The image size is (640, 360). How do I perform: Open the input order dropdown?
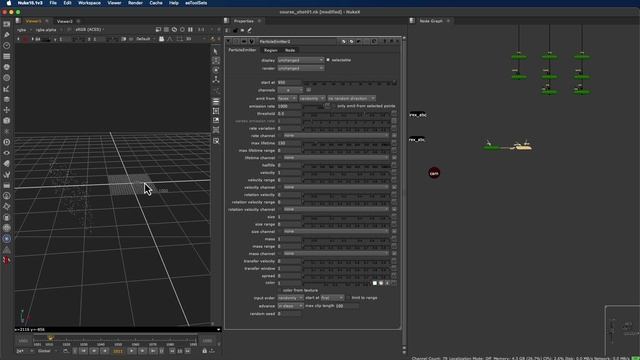coord(290,298)
